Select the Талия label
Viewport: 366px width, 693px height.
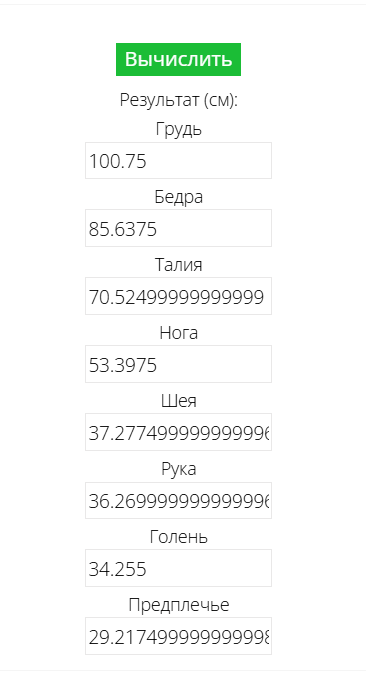pyautogui.click(x=179, y=265)
